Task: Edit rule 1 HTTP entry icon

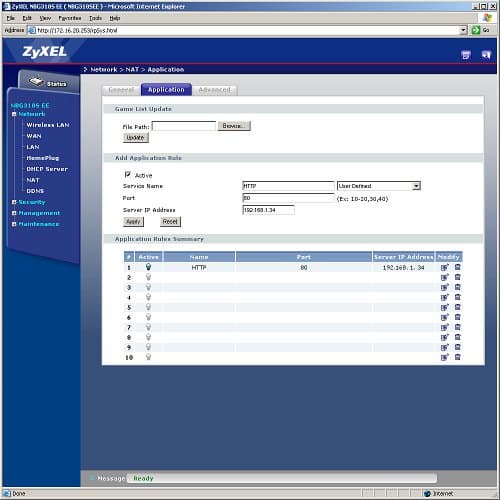Action: click(445, 267)
